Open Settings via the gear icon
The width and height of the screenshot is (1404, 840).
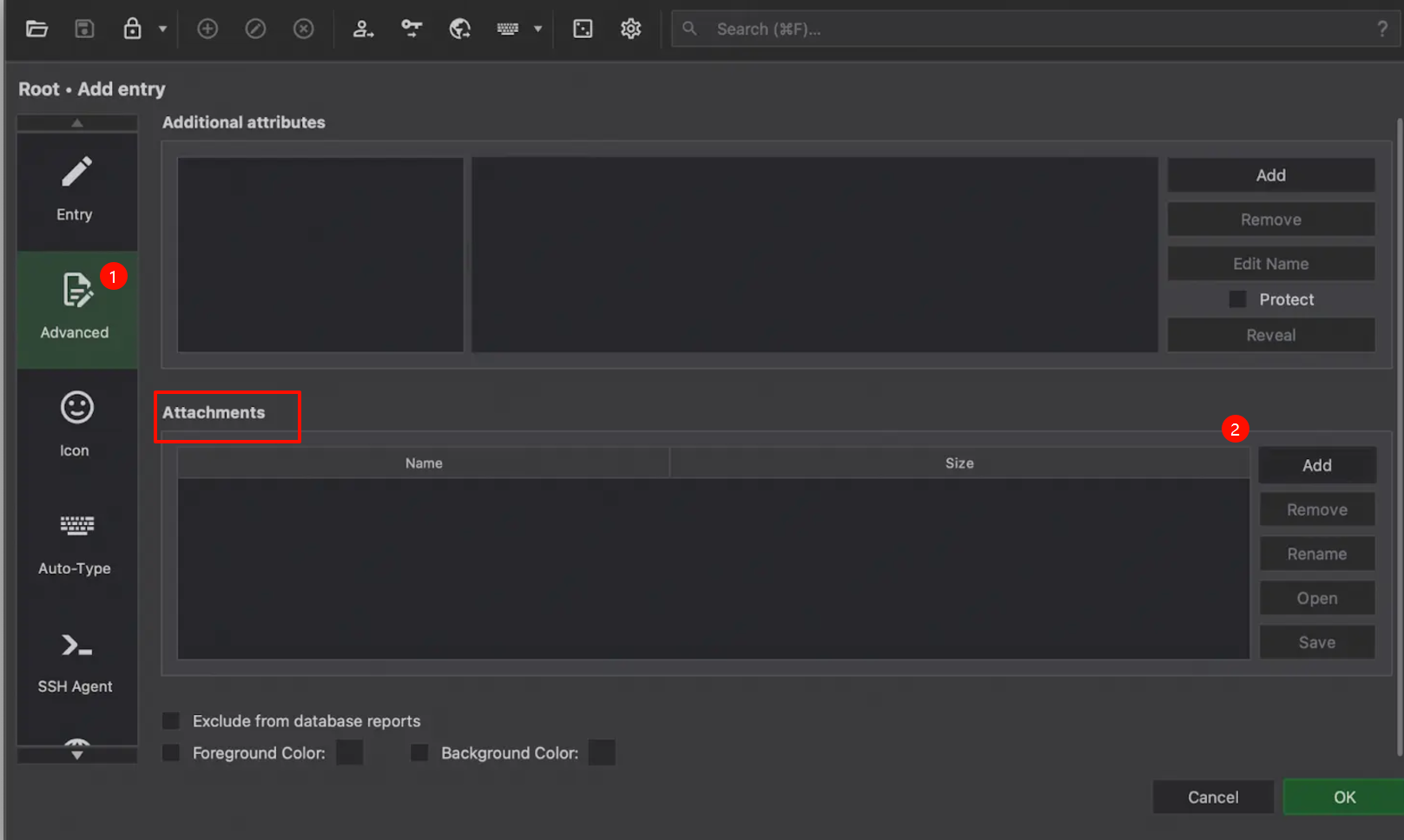[x=631, y=29]
